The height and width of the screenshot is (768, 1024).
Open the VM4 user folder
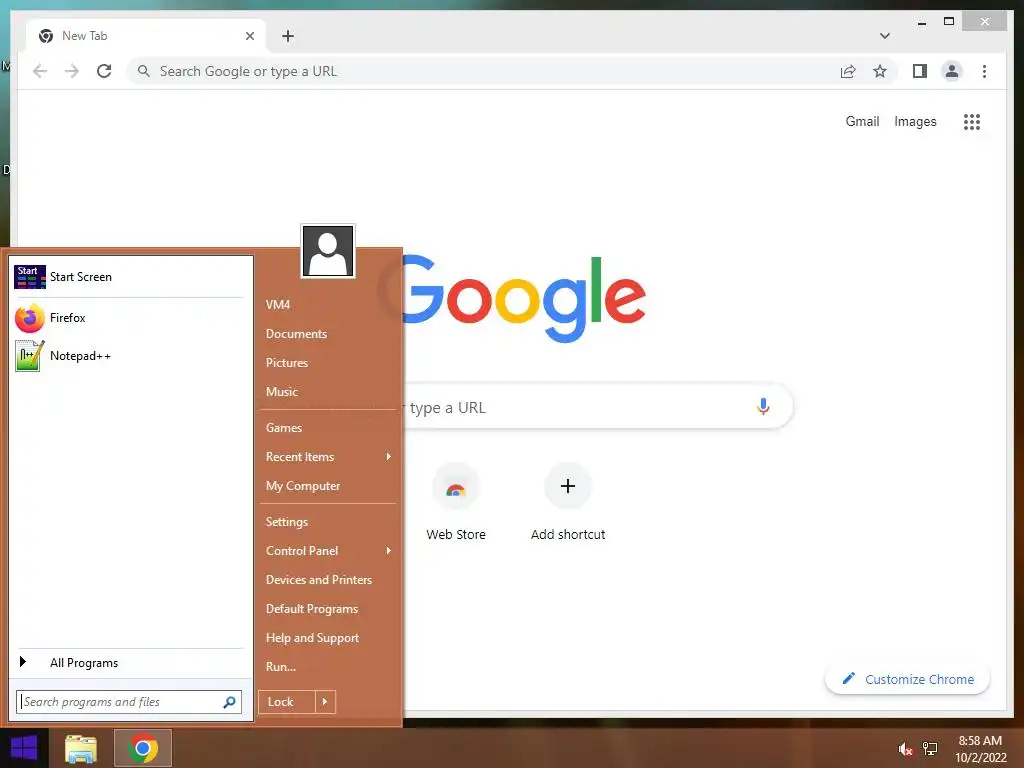tap(328, 304)
